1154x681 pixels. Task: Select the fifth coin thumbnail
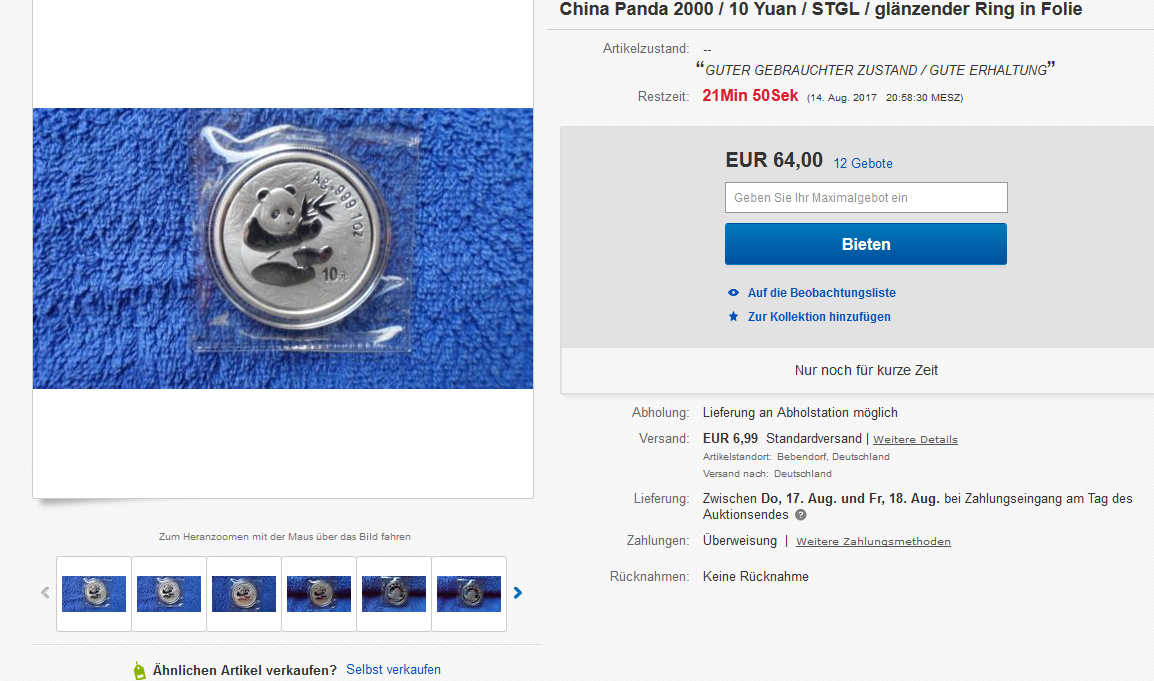(x=394, y=593)
